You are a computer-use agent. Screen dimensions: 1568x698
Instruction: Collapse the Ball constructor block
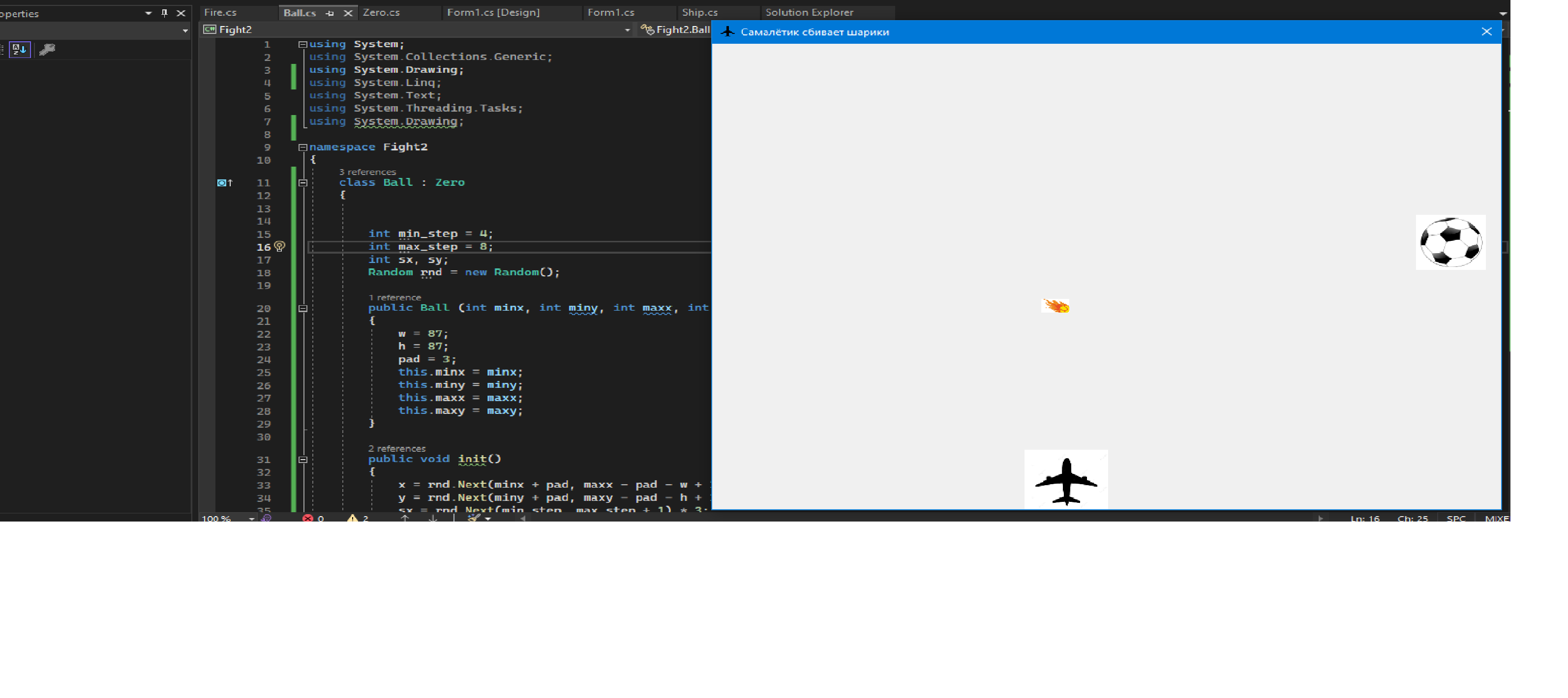point(302,309)
